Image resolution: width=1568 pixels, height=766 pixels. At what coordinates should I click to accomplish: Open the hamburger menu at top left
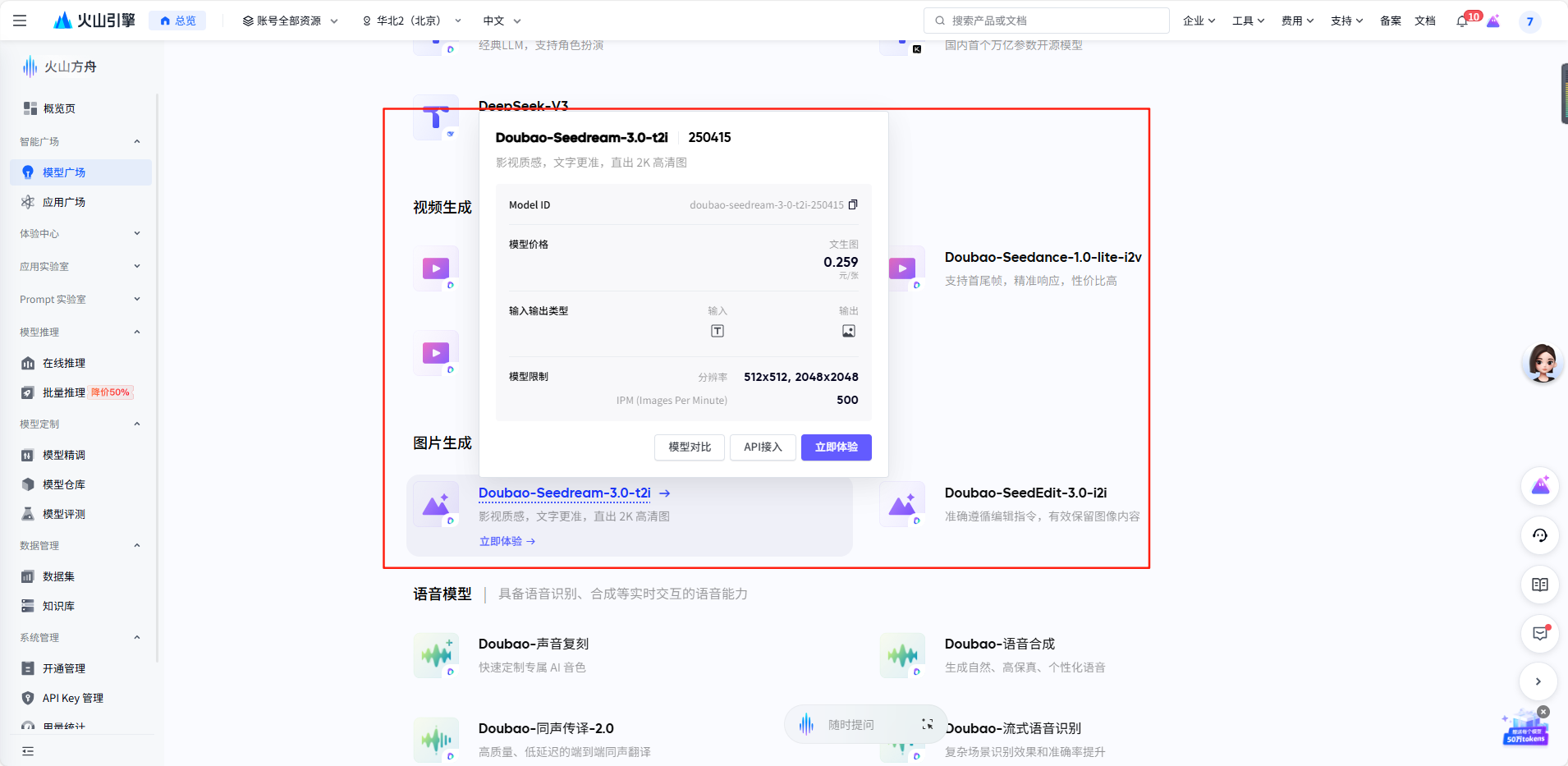20,21
